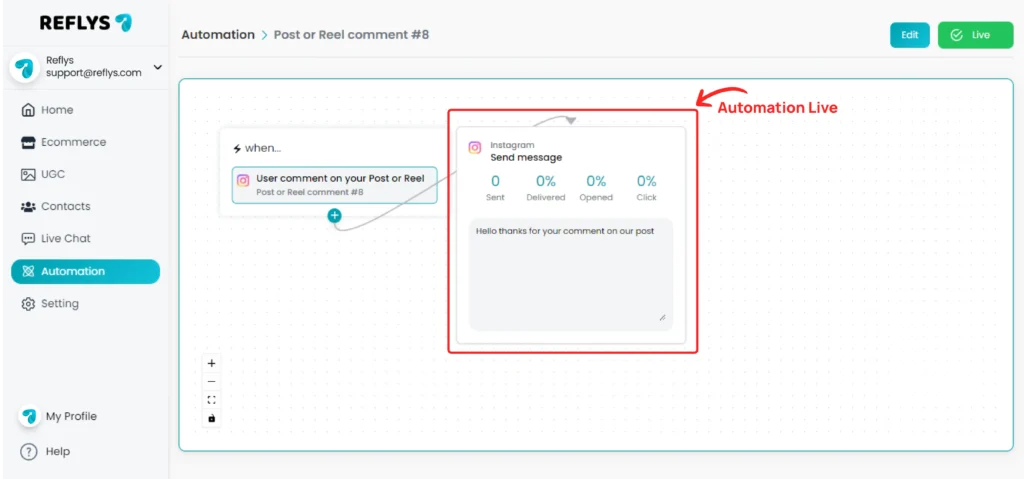1024x479 pixels.
Task: Click the lightning bolt when icon
Action: click(237, 148)
